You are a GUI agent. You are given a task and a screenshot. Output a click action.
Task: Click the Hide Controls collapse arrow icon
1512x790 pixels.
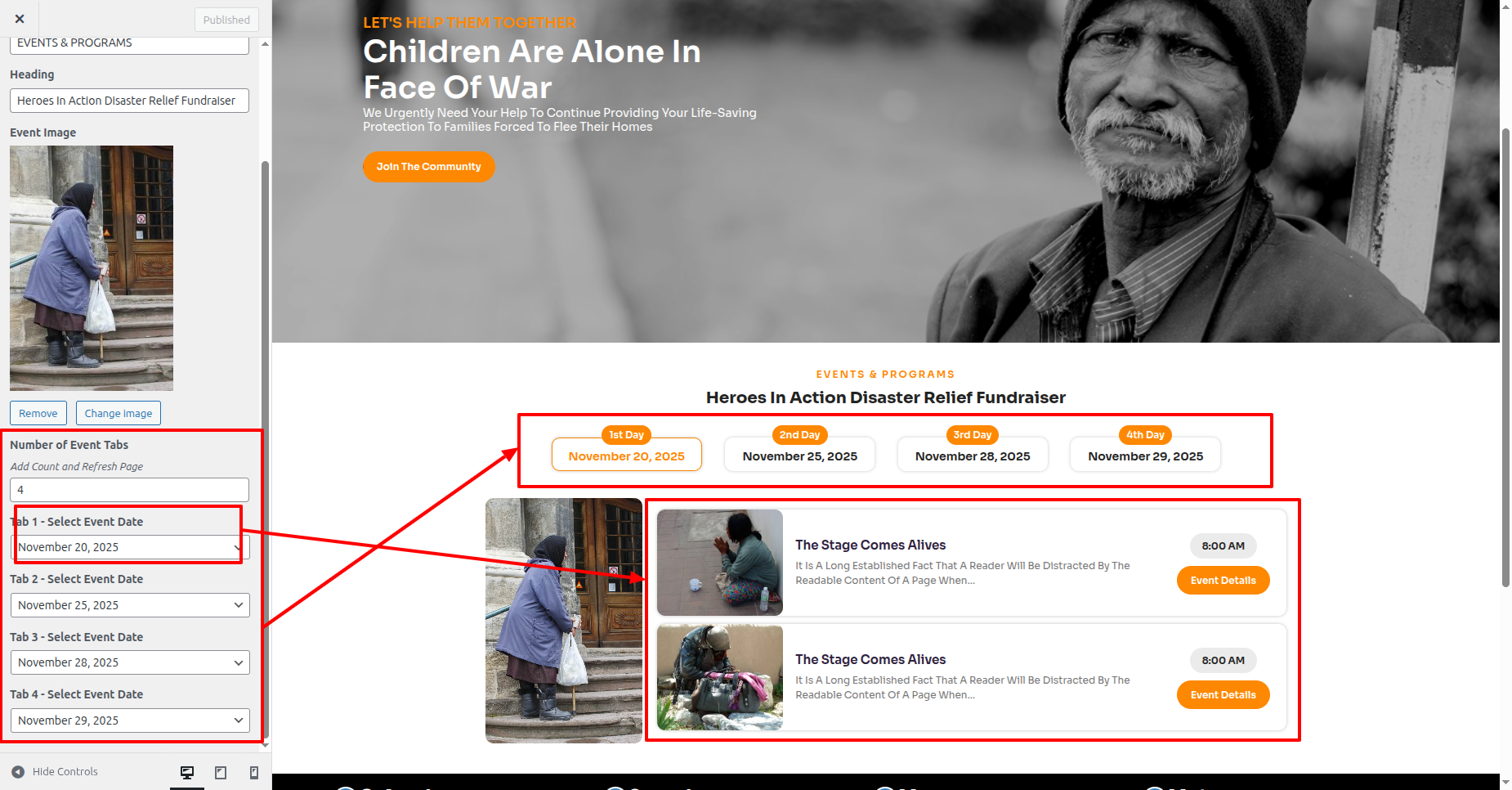[x=18, y=771]
